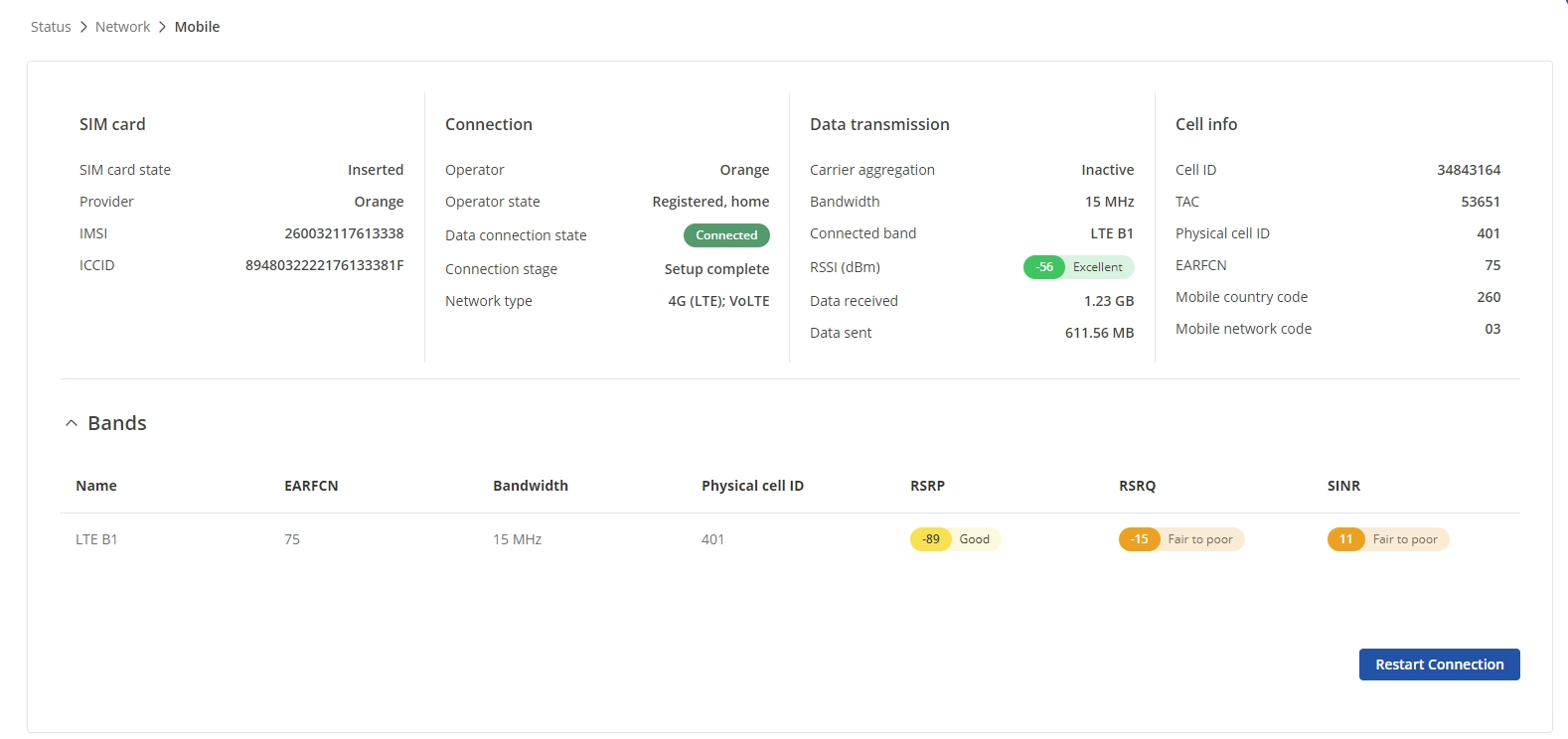Click the Provider value Orange
This screenshot has width=1568, height=739.
click(x=379, y=202)
